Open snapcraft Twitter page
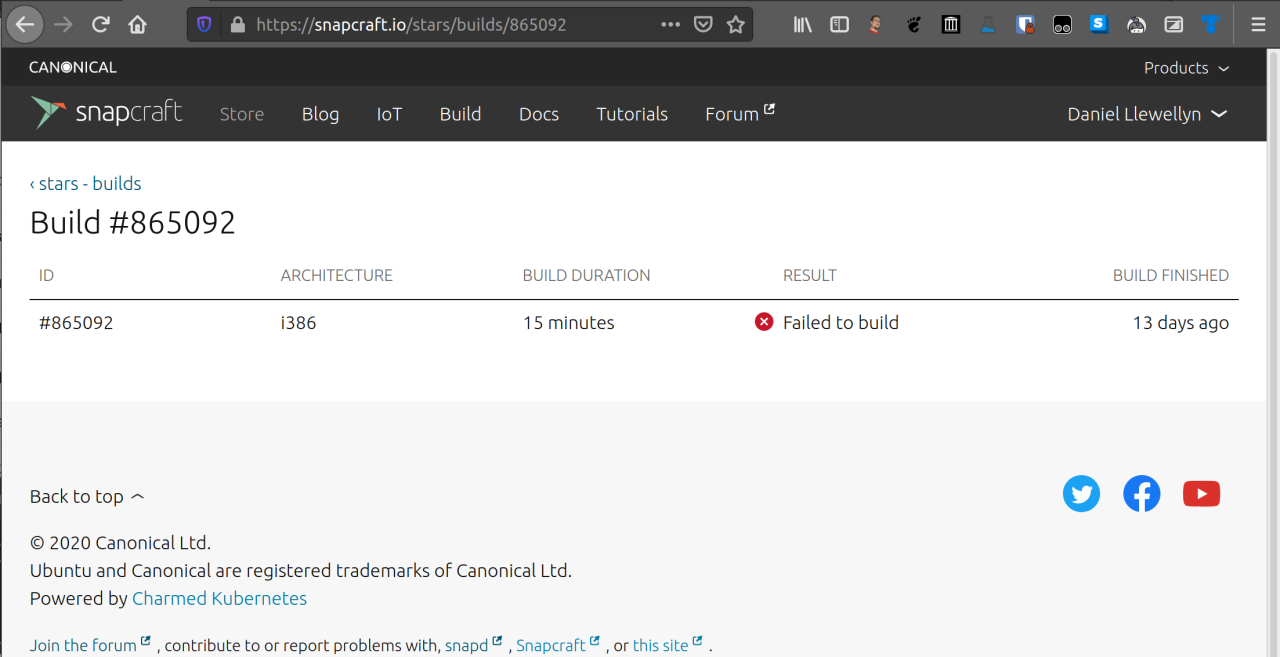The image size is (1280, 657). 1081,494
